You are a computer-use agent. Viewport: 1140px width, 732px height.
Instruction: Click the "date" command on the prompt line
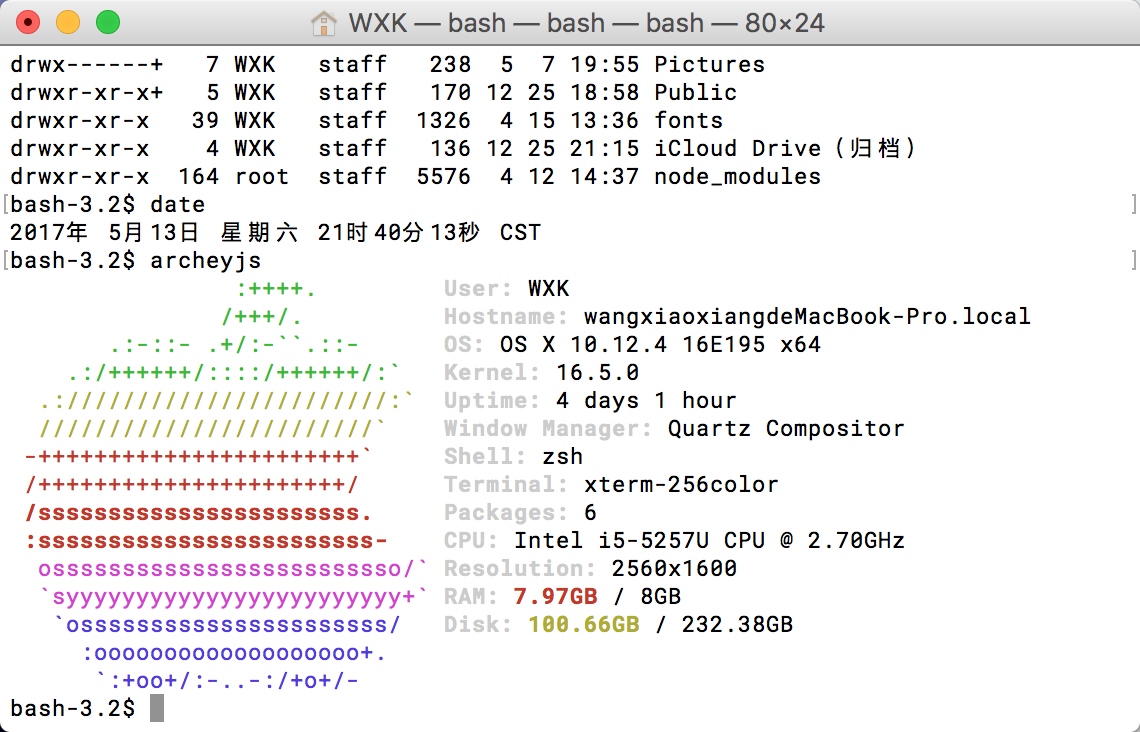pyautogui.click(x=177, y=205)
